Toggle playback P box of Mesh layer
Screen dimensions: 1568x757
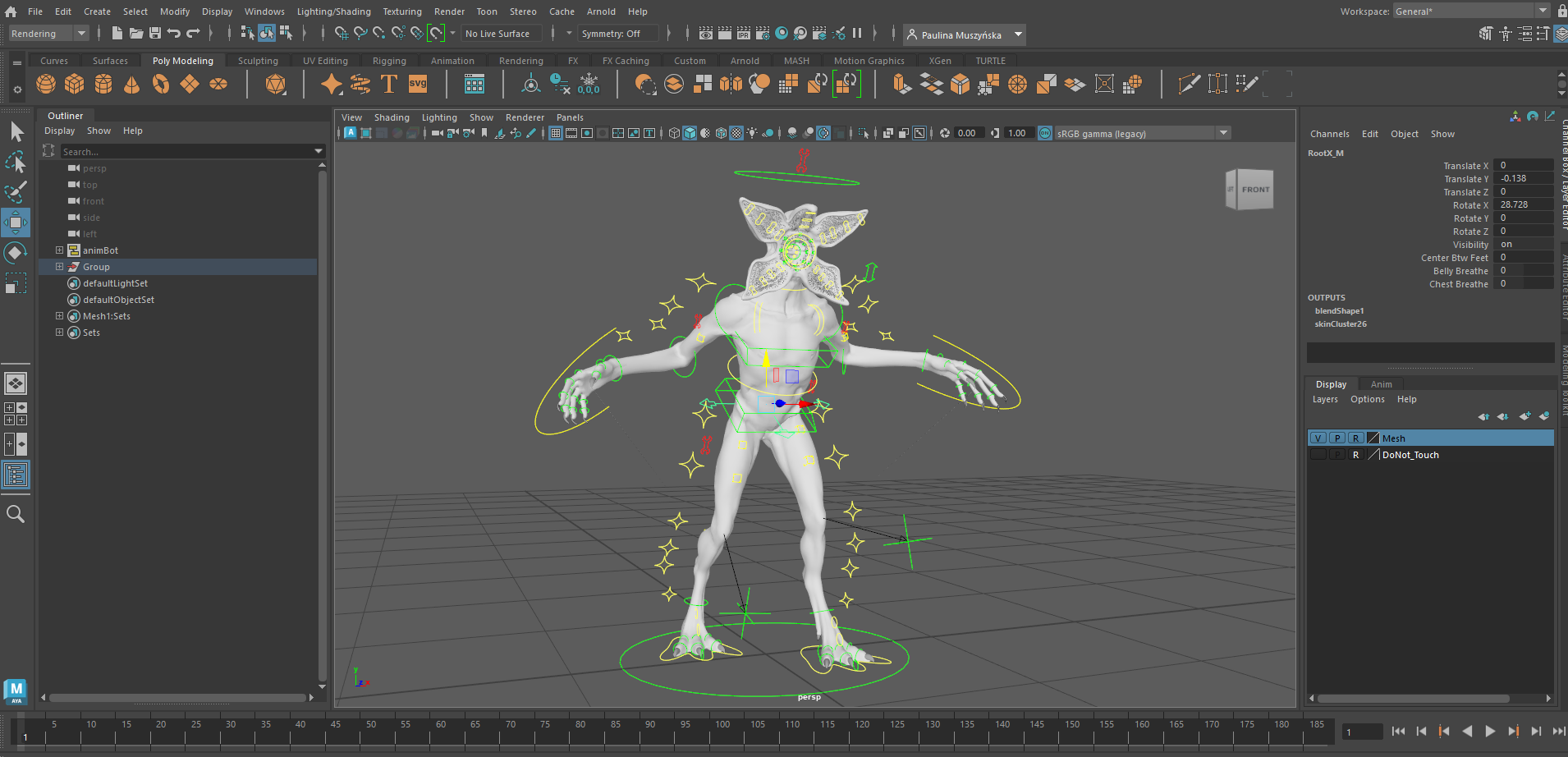coord(1337,438)
